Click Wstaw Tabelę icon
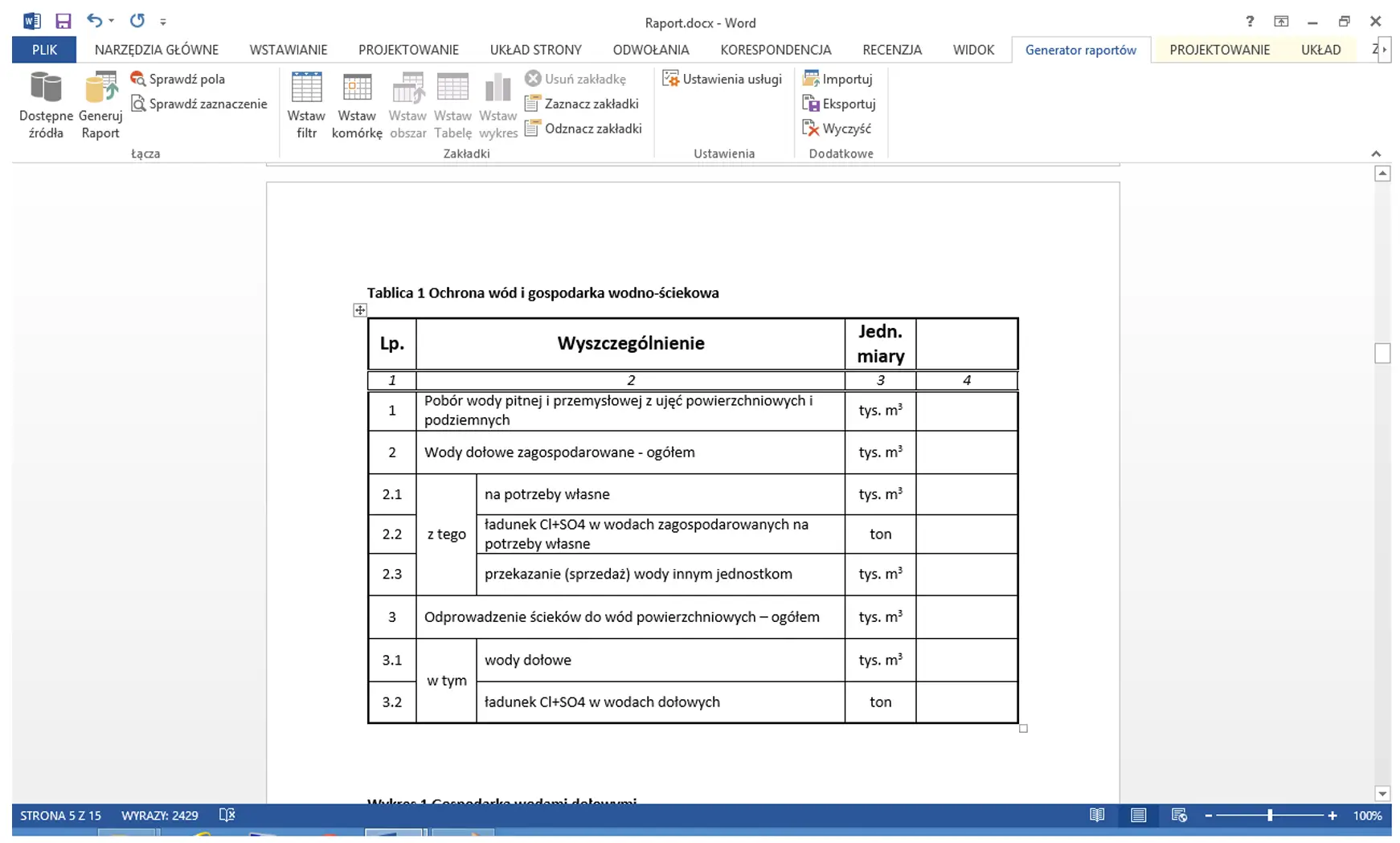Screen dimensions: 1400x843 pyautogui.click(x=452, y=105)
